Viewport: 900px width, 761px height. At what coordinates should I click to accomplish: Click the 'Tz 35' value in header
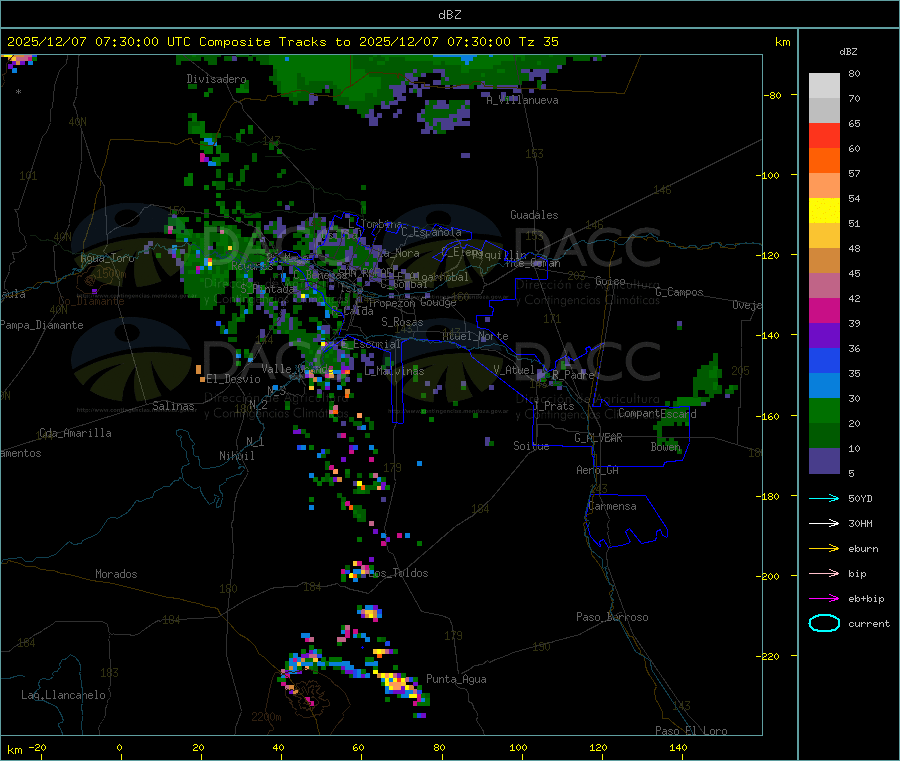(539, 42)
